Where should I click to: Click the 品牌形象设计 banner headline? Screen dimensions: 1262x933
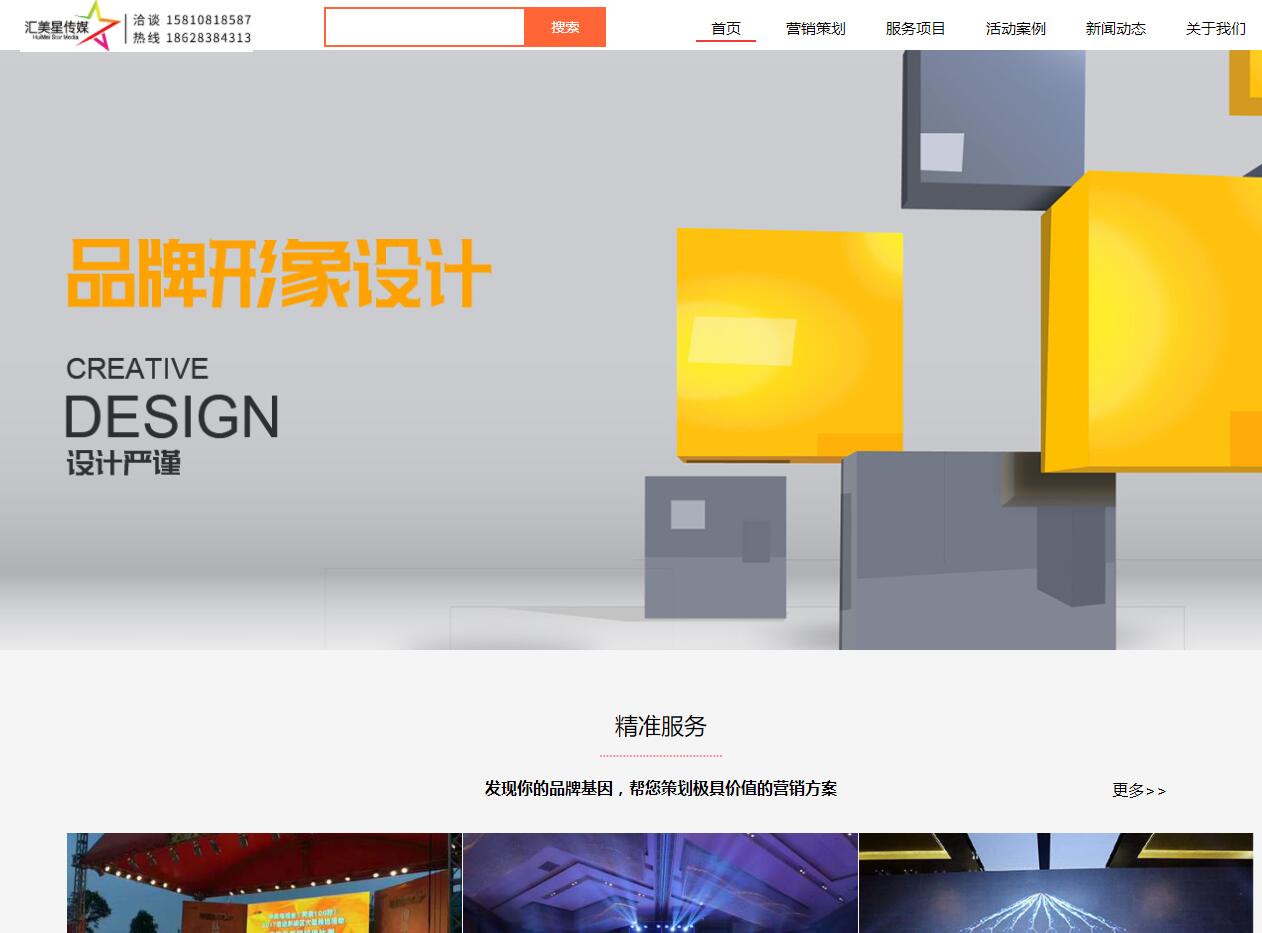point(278,273)
